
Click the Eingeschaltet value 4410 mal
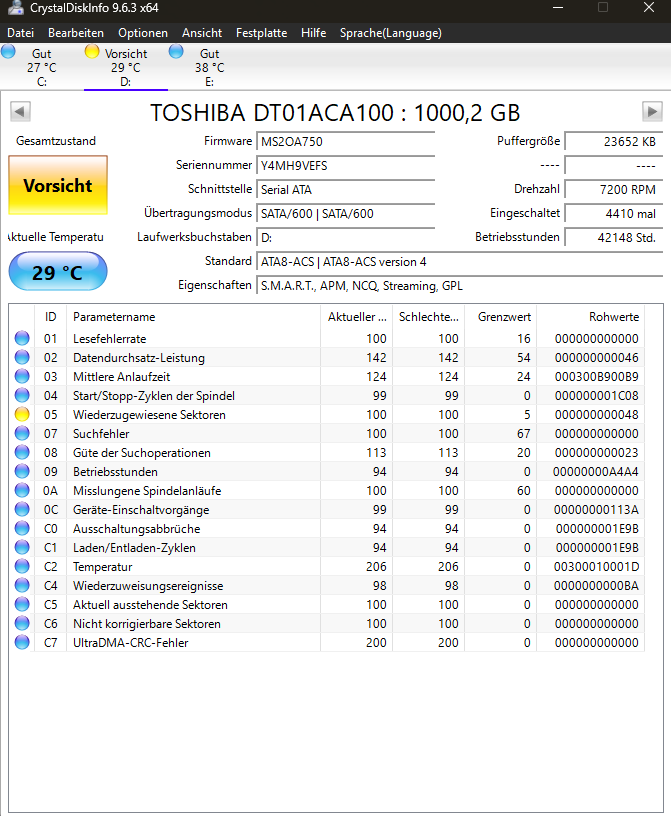click(x=614, y=213)
